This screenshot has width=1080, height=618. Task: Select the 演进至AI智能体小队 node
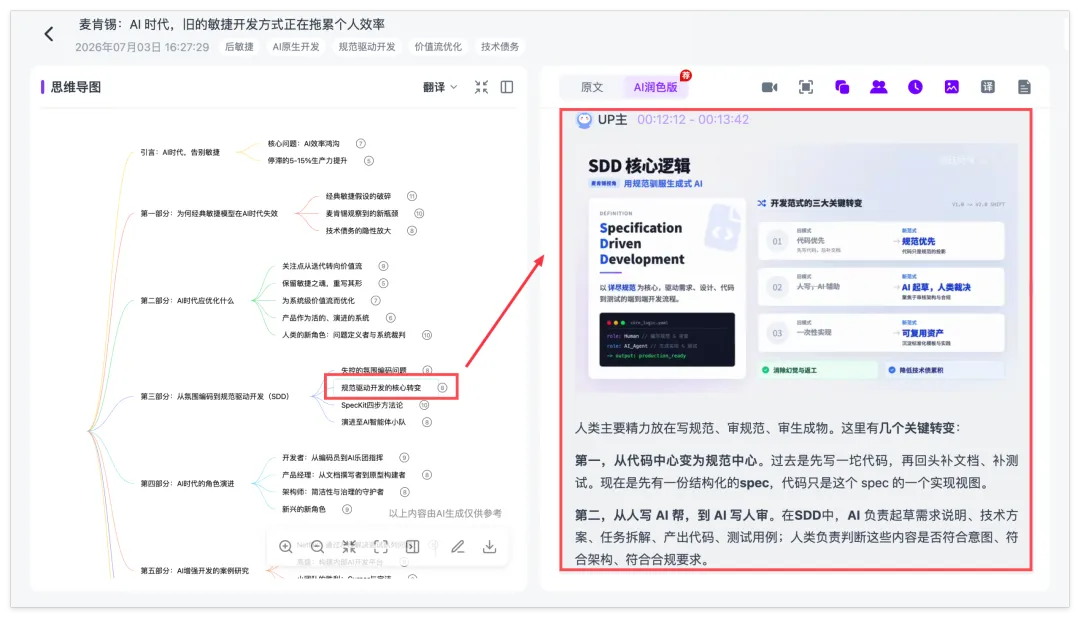pos(373,422)
